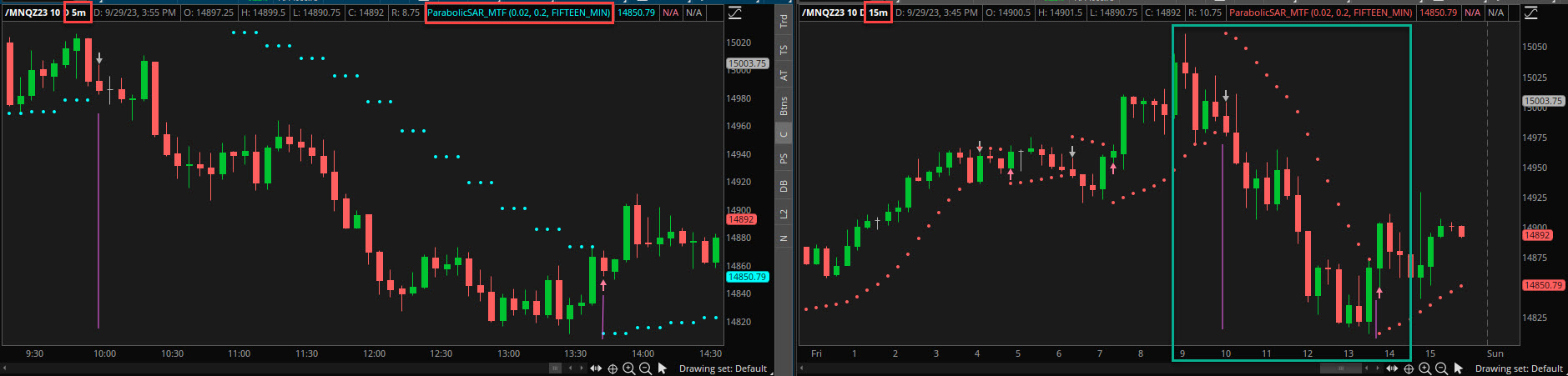Zoom out on the right 15m chart
1568x376 pixels.
click(1441, 368)
